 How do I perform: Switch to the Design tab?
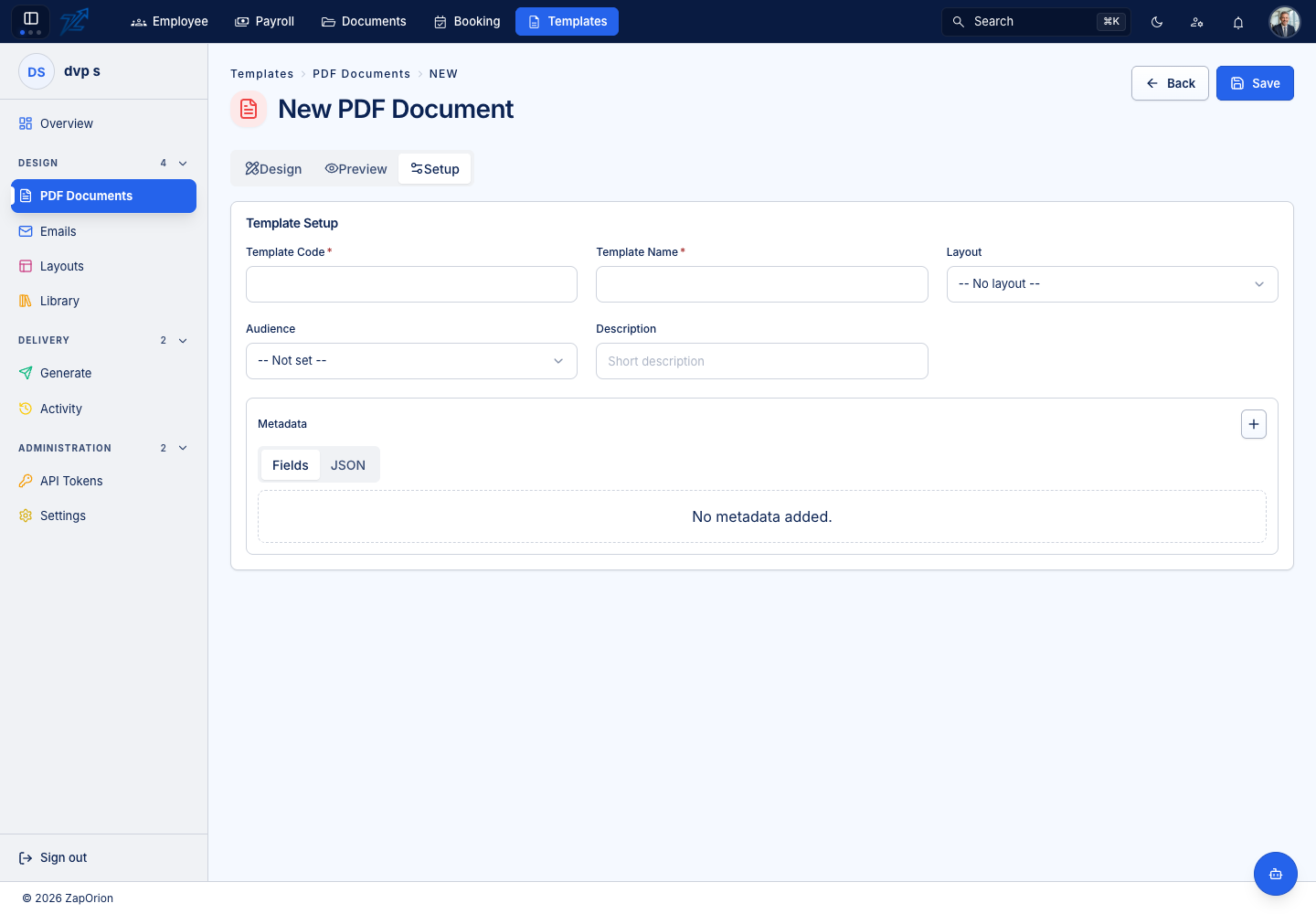pos(273,169)
